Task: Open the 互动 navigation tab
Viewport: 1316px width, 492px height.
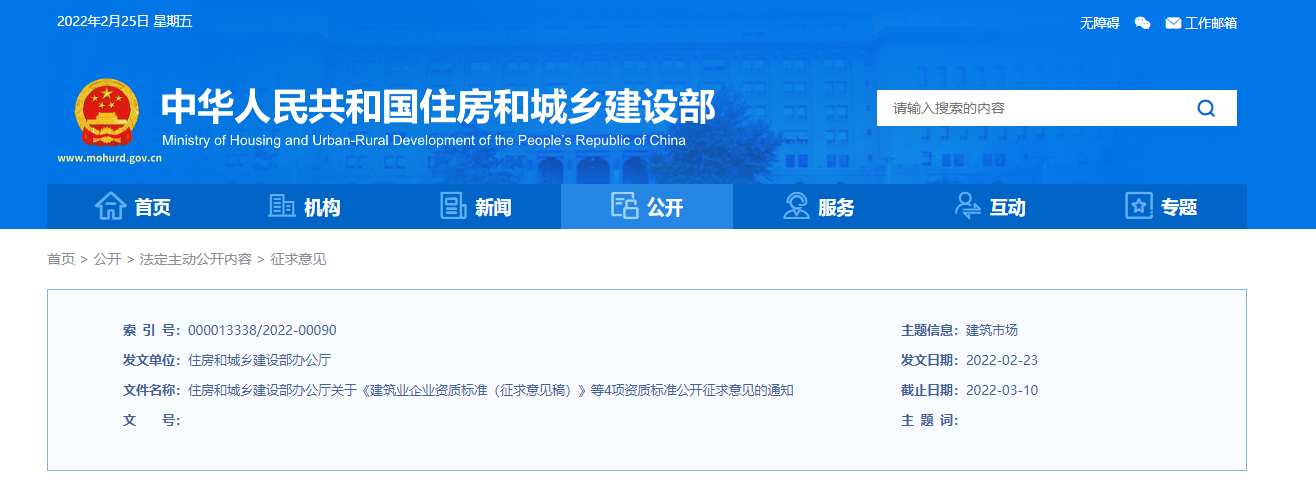Action: point(990,206)
